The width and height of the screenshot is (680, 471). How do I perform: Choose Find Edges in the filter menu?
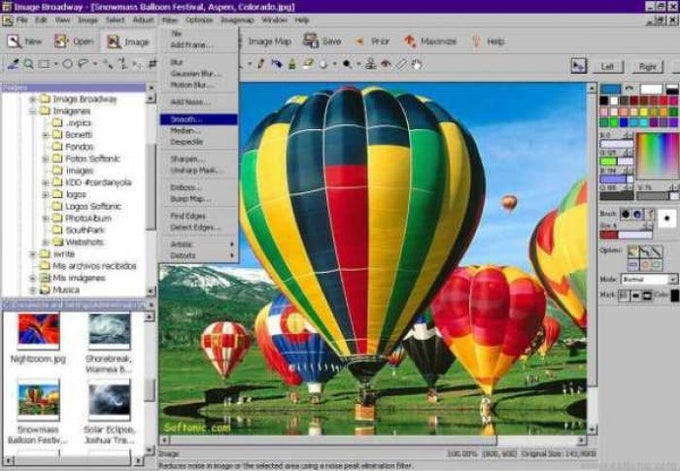(x=199, y=216)
